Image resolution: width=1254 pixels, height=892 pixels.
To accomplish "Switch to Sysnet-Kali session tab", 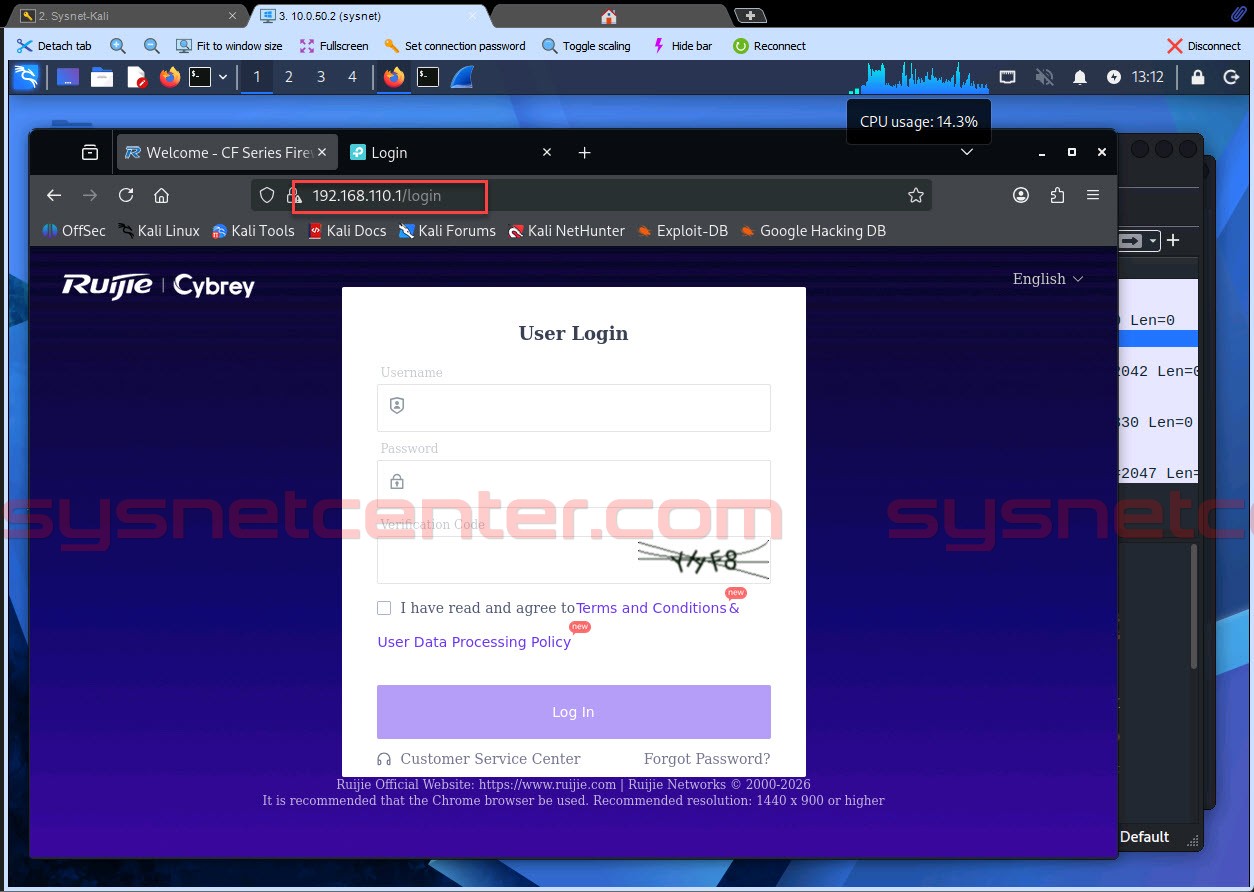I will click(126, 16).
